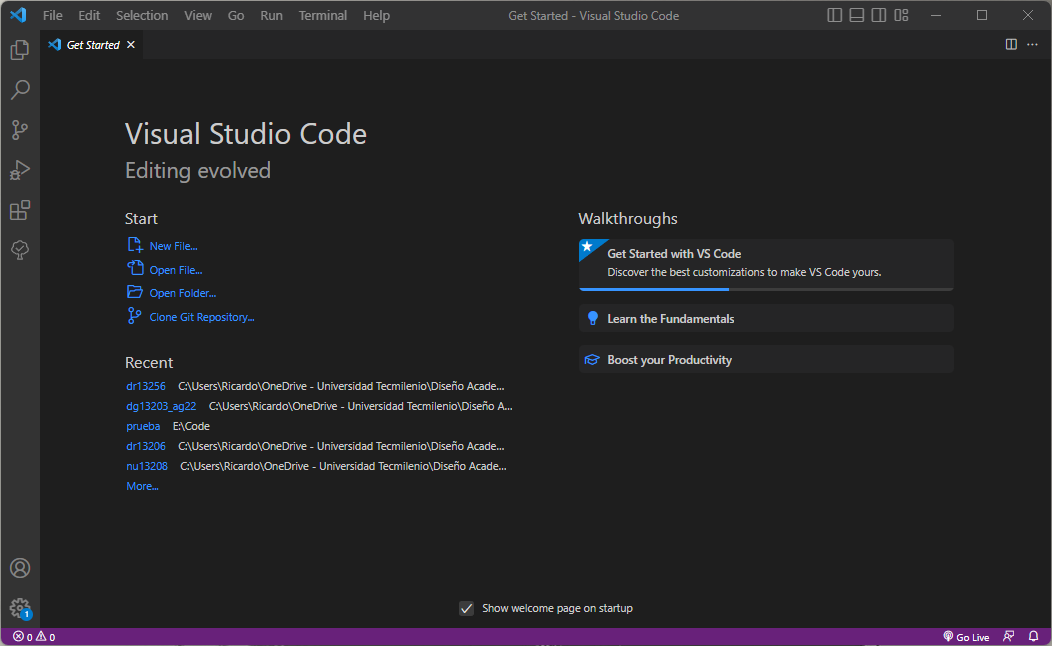The width and height of the screenshot is (1052, 646).
Task: Open the Go menu
Action: (236, 15)
